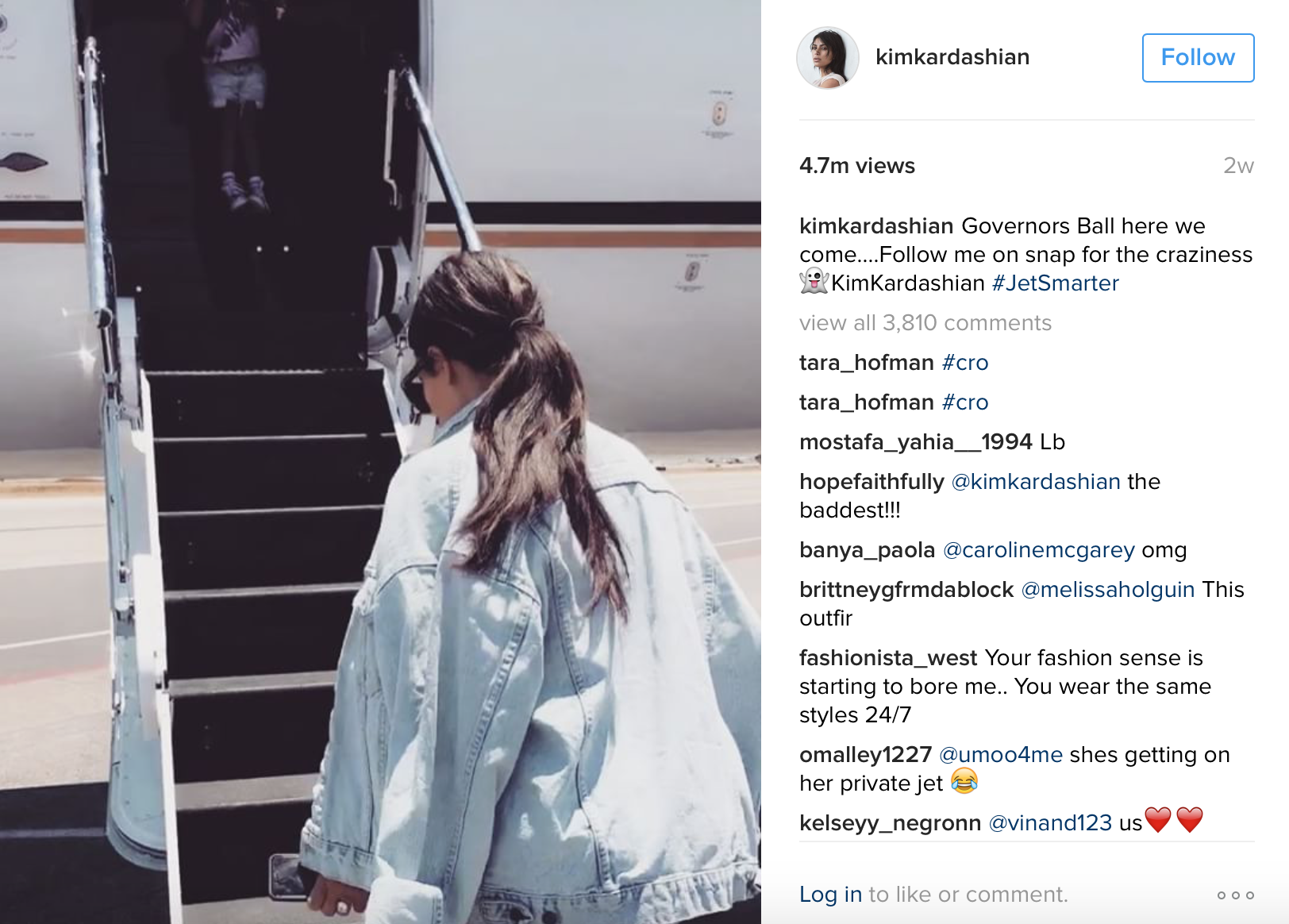Viewport: 1289px width, 924px height.
Task: Click the Log in link
Action: pyautogui.click(x=830, y=895)
